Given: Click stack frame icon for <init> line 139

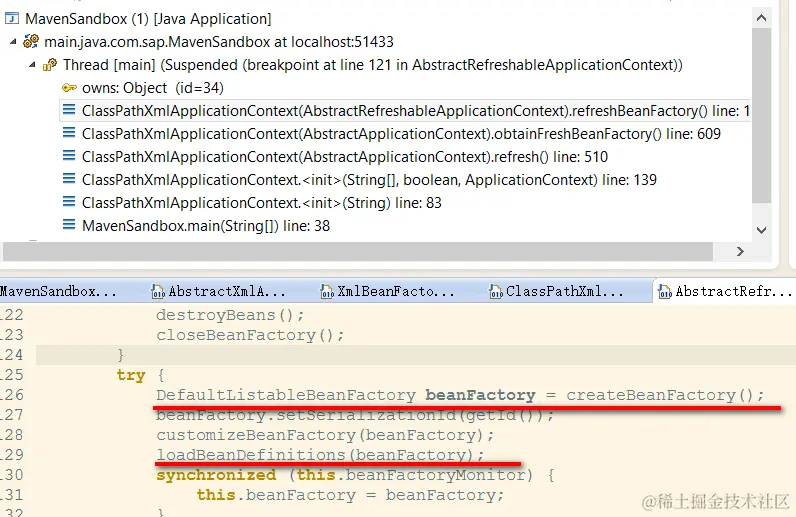Looking at the screenshot, I should pos(69,179).
